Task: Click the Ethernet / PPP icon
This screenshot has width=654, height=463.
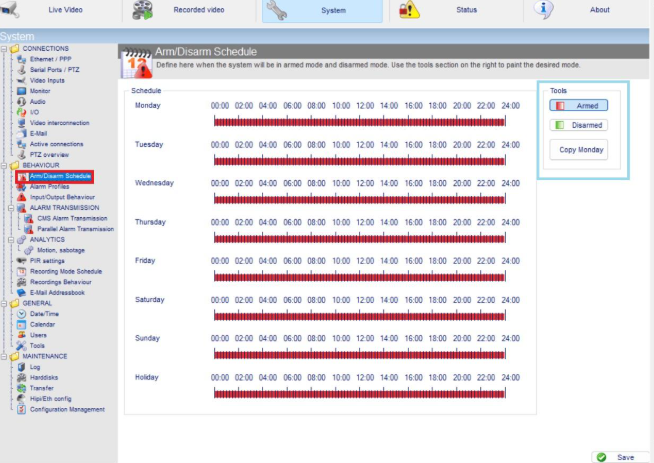Action: (21, 59)
